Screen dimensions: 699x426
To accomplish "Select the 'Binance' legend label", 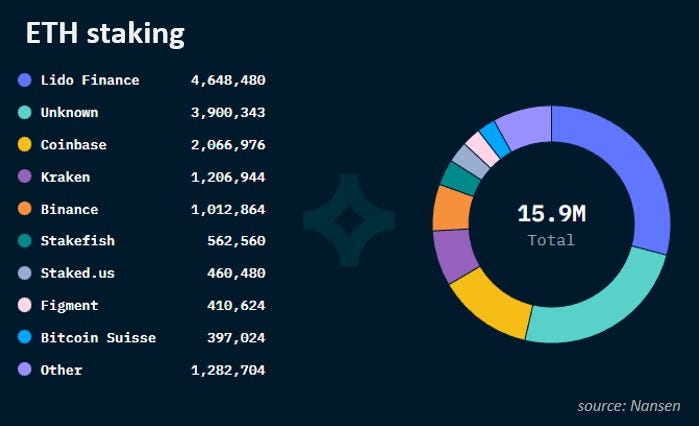I will point(70,209).
